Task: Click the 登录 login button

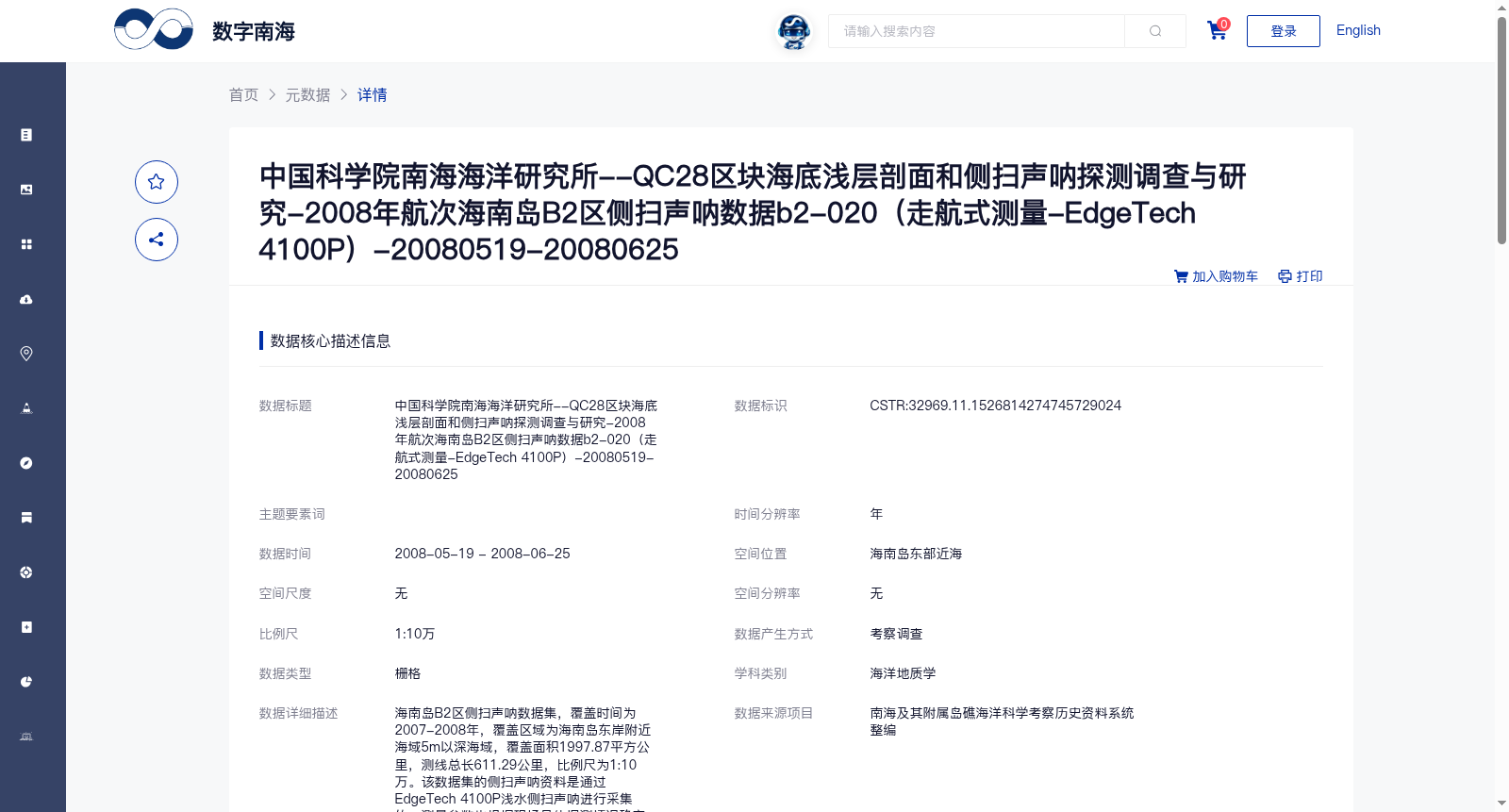Action: [x=1284, y=31]
